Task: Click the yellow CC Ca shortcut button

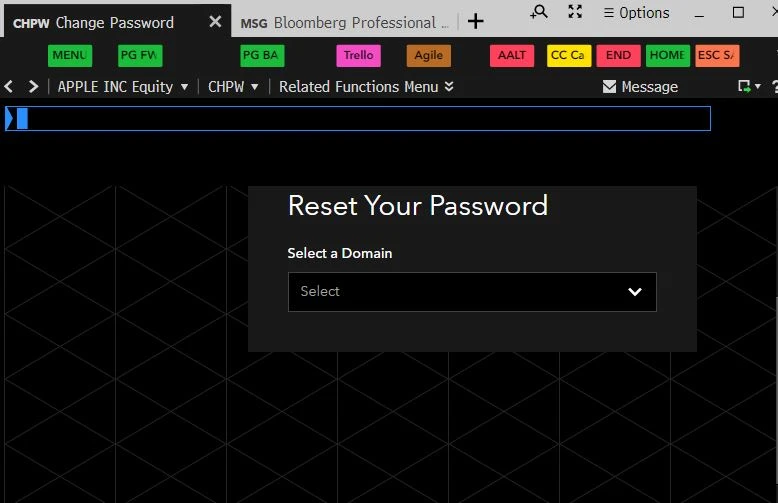Action: [x=569, y=56]
